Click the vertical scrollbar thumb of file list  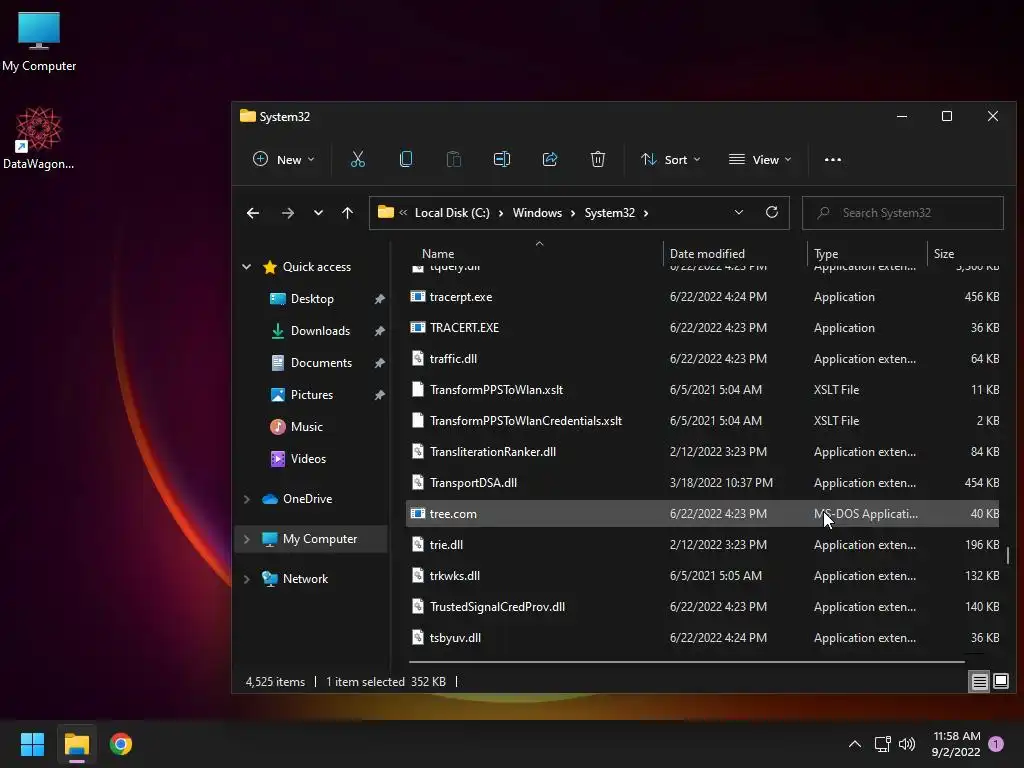pos(1008,555)
